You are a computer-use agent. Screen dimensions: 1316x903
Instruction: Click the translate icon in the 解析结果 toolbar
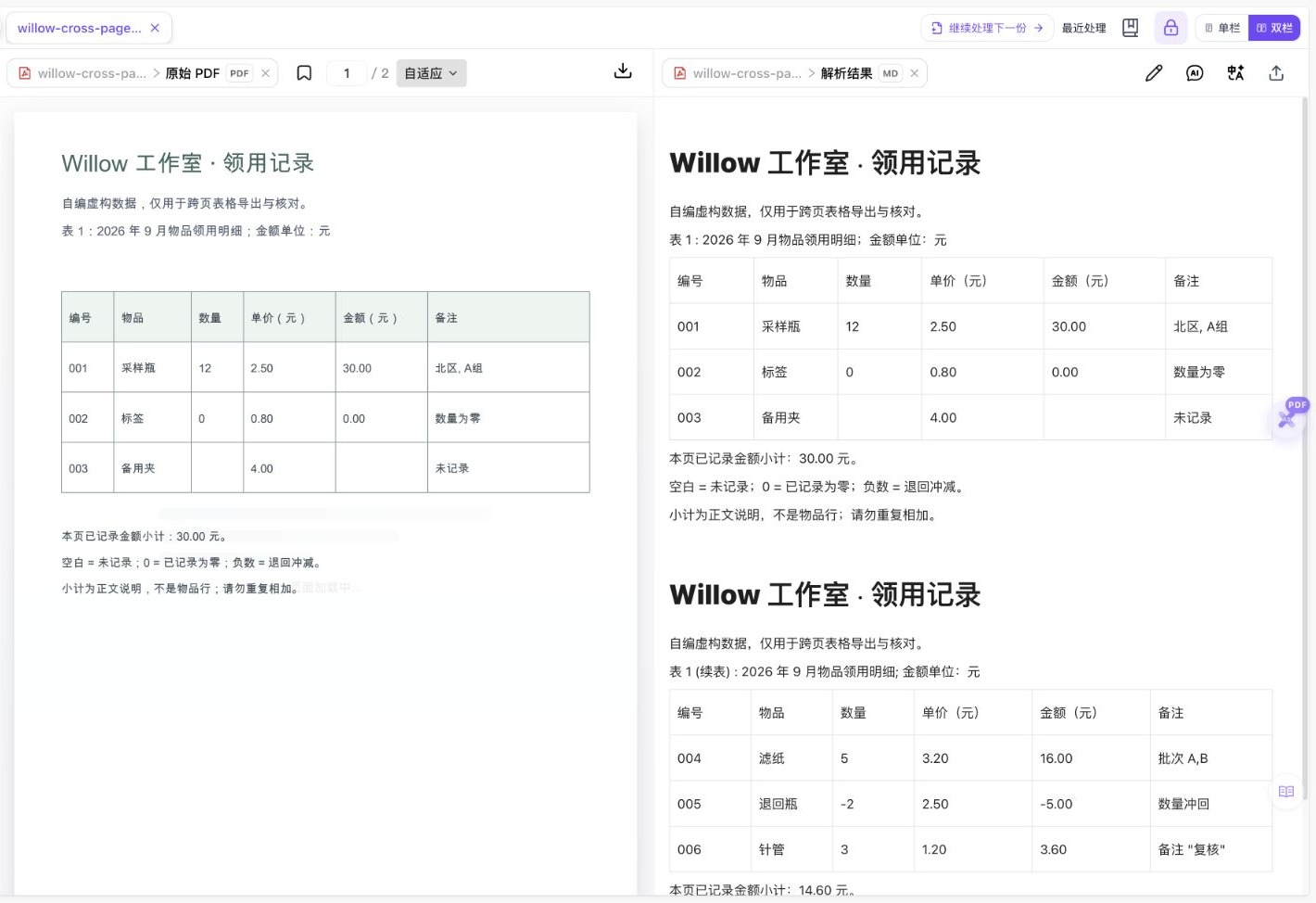[x=1235, y=73]
